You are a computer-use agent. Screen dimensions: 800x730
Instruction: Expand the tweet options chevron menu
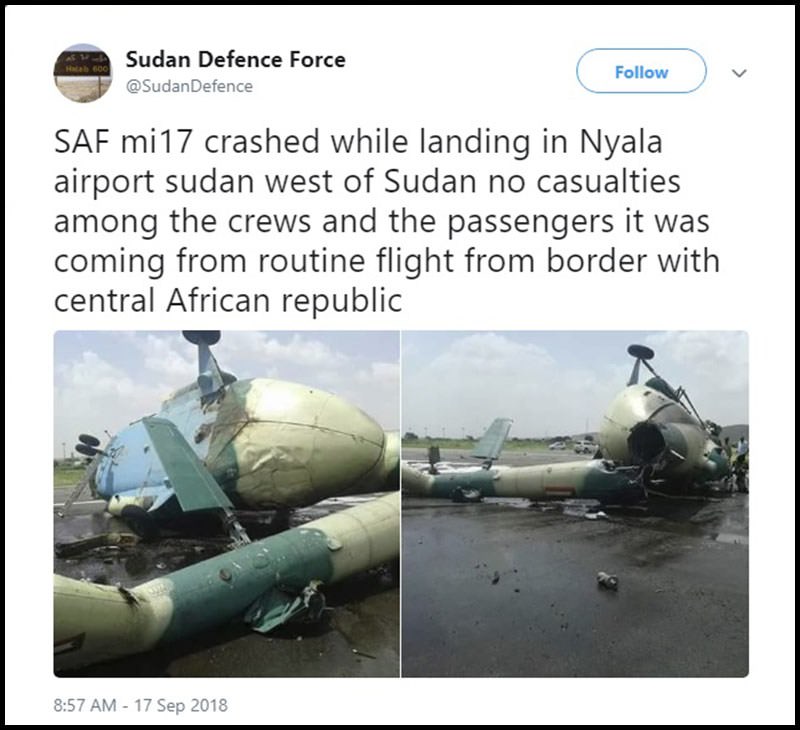(x=739, y=72)
